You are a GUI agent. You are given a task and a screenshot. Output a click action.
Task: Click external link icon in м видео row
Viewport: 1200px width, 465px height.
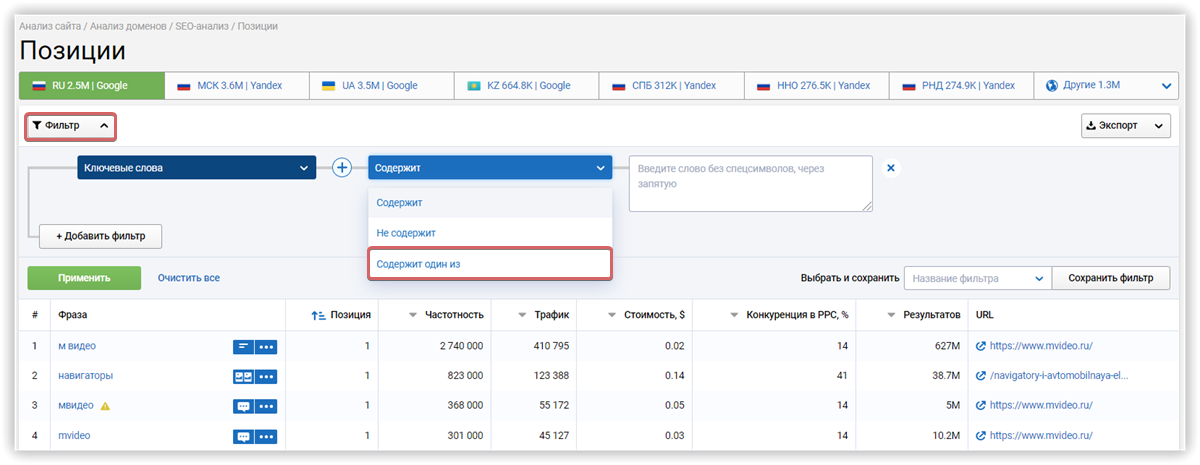[x=981, y=346]
